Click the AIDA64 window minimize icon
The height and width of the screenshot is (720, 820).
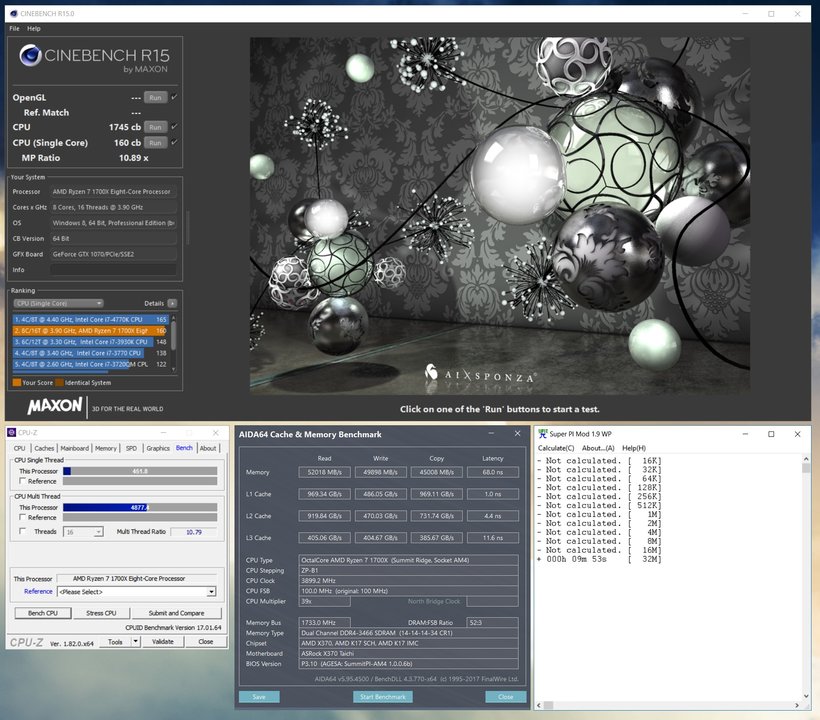(x=491, y=433)
